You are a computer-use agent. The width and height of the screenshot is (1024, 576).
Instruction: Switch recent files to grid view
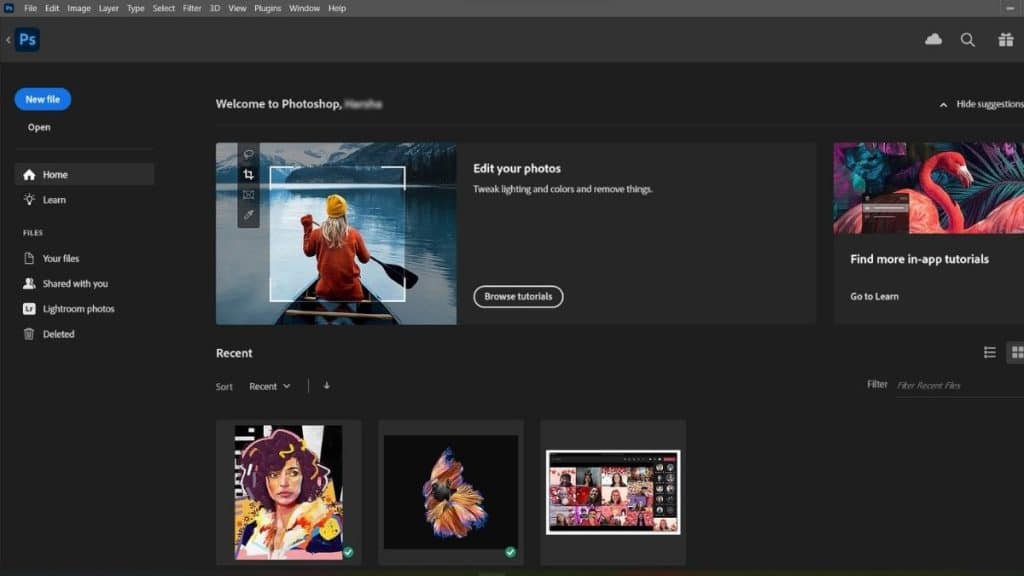pos(1016,353)
